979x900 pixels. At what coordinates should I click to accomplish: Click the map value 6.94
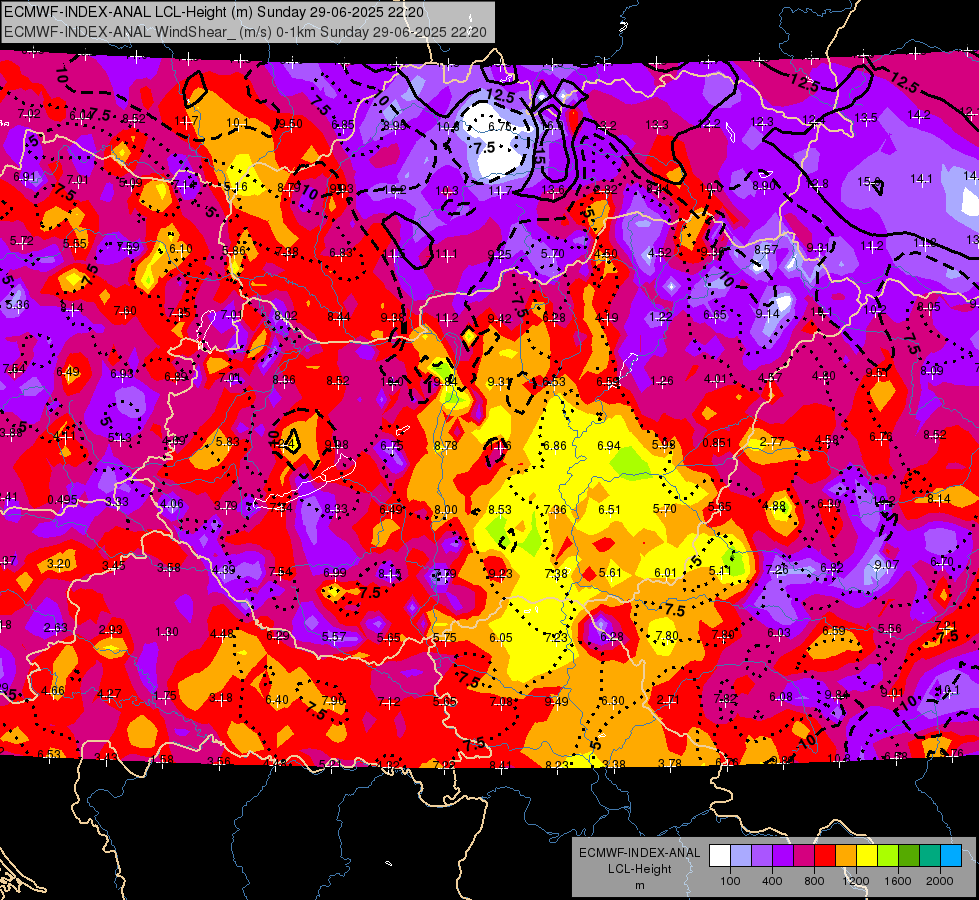click(609, 445)
